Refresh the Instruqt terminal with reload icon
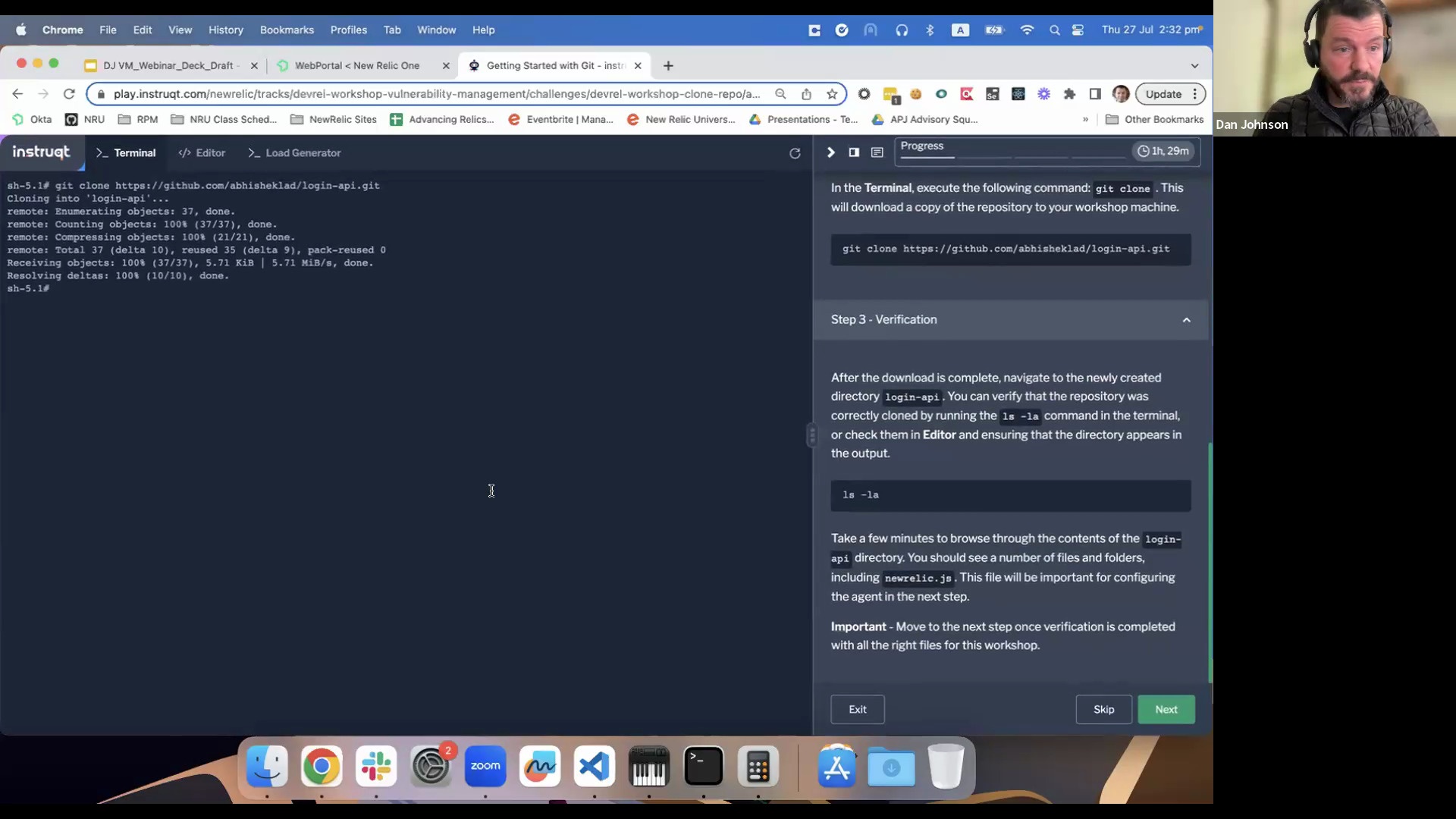The height and width of the screenshot is (819, 1456). click(795, 153)
